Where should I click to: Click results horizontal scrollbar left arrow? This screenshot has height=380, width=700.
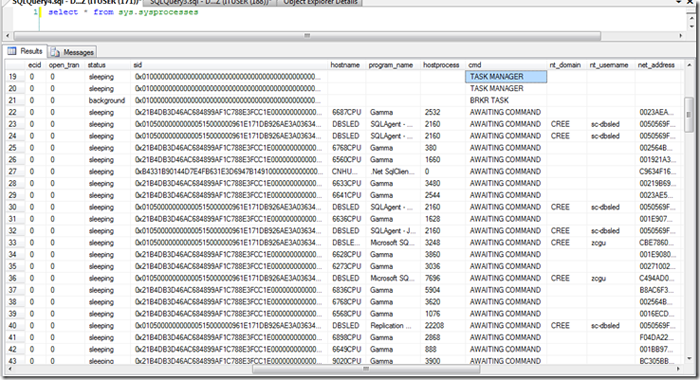click(9, 369)
